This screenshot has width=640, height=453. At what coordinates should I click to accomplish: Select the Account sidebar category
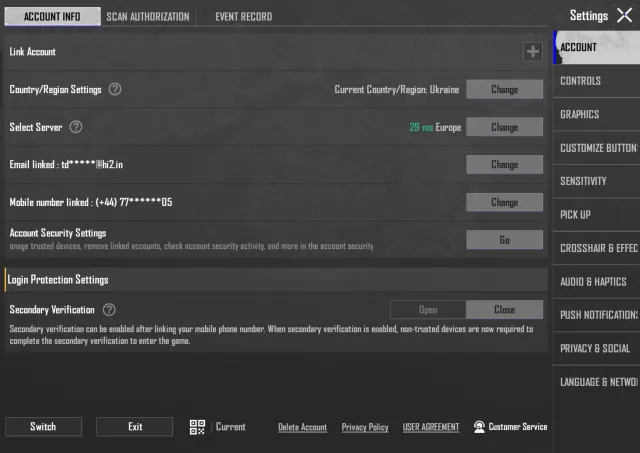596,47
